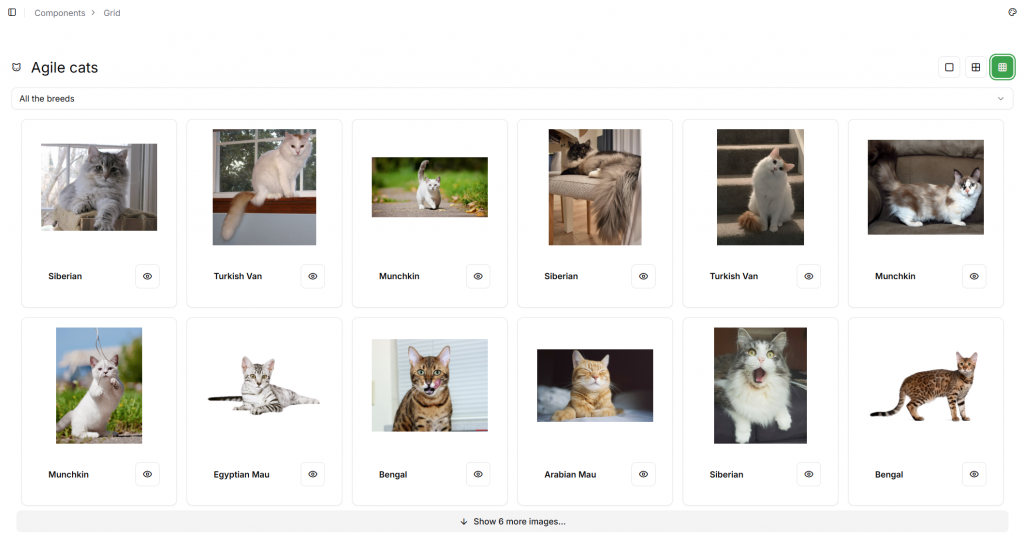This screenshot has height=538, width=1024.
Task: Open photo of Munchkin kitten on path
Action: 430,187
